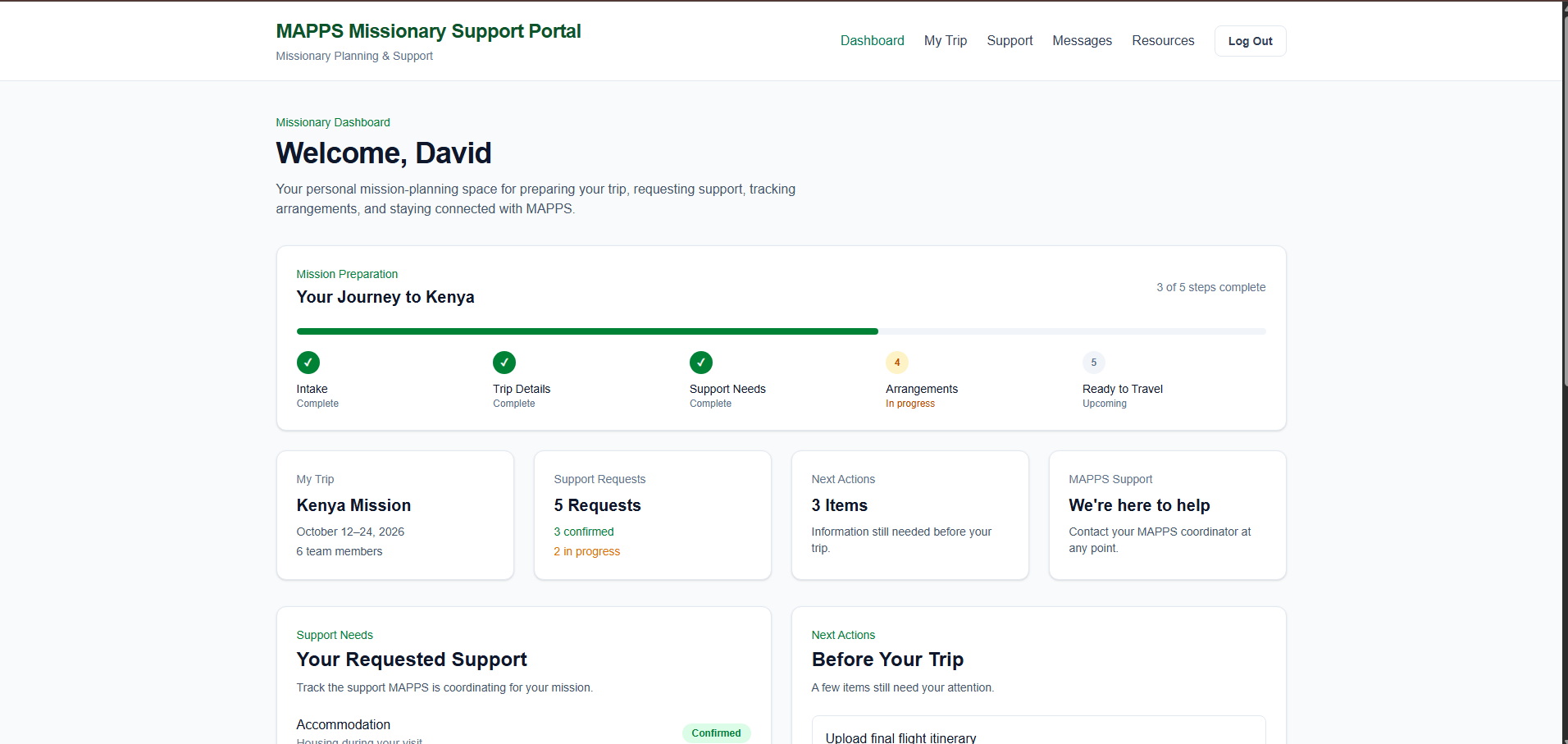Open the Support navigation link

(1010, 40)
